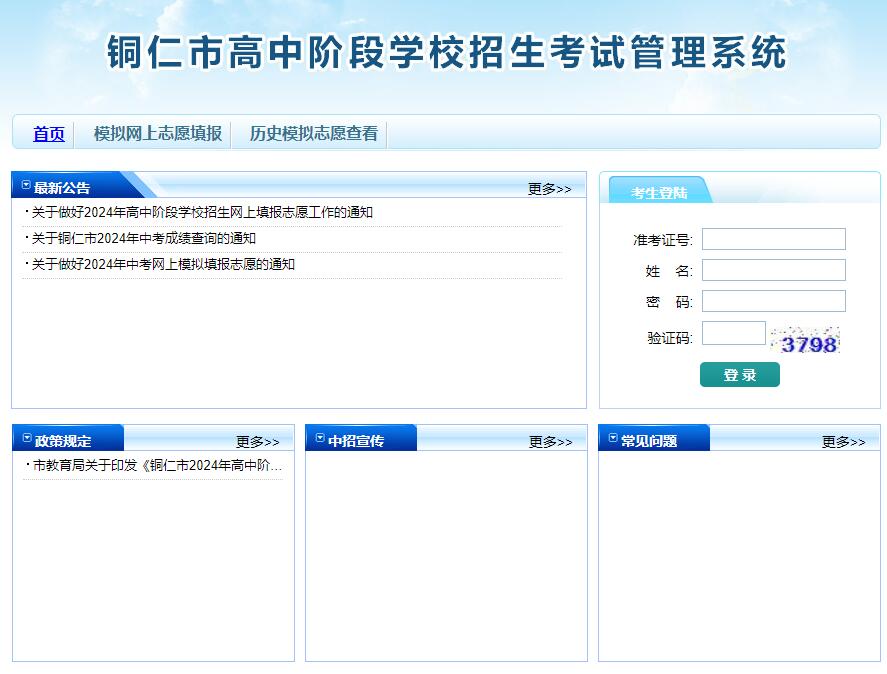Image resolution: width=887 pixels, height=674 pixels.
Task: Click the 常见问题 panel arrow icon
Action: 613,439
